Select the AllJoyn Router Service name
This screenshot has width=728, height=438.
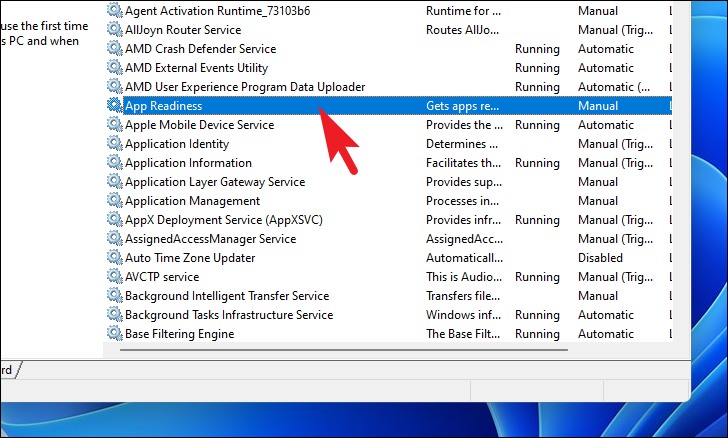[183, 30]
